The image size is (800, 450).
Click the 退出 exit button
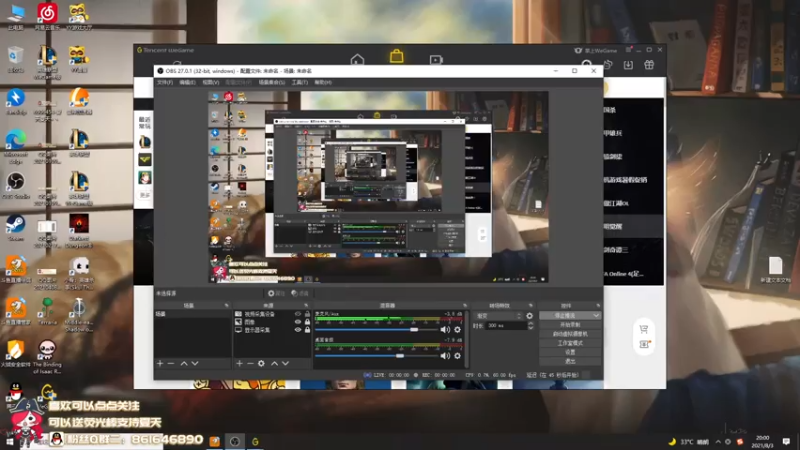pos(570,361)
